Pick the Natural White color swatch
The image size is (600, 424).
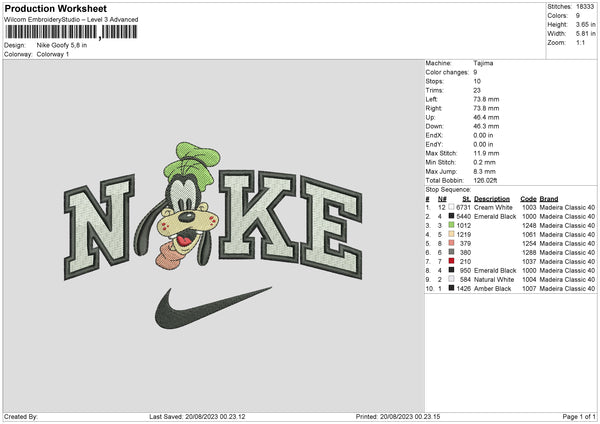click(x=452, y=279)
